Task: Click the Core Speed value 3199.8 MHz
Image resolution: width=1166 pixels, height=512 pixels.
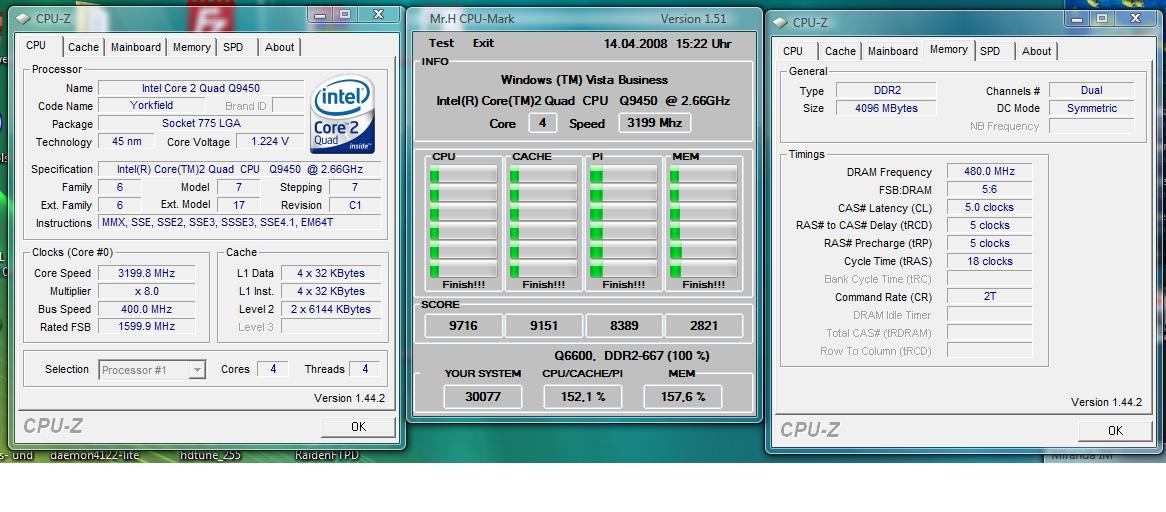Action: 146,273
